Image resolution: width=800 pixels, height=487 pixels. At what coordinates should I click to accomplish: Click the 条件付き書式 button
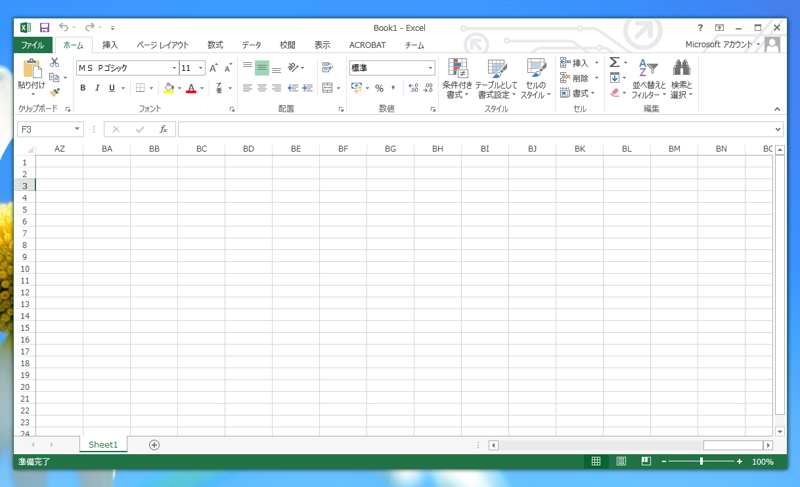click(x=457, y=79)
